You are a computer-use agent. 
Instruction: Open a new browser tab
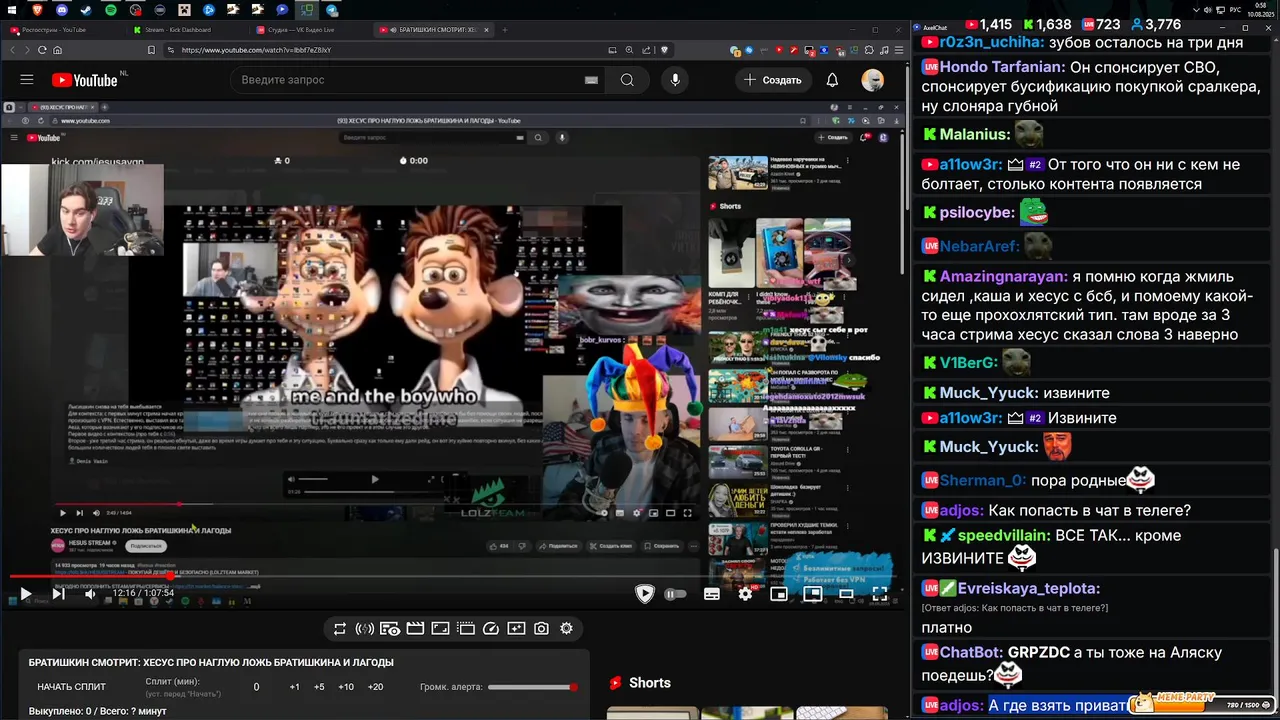point(507,30)
